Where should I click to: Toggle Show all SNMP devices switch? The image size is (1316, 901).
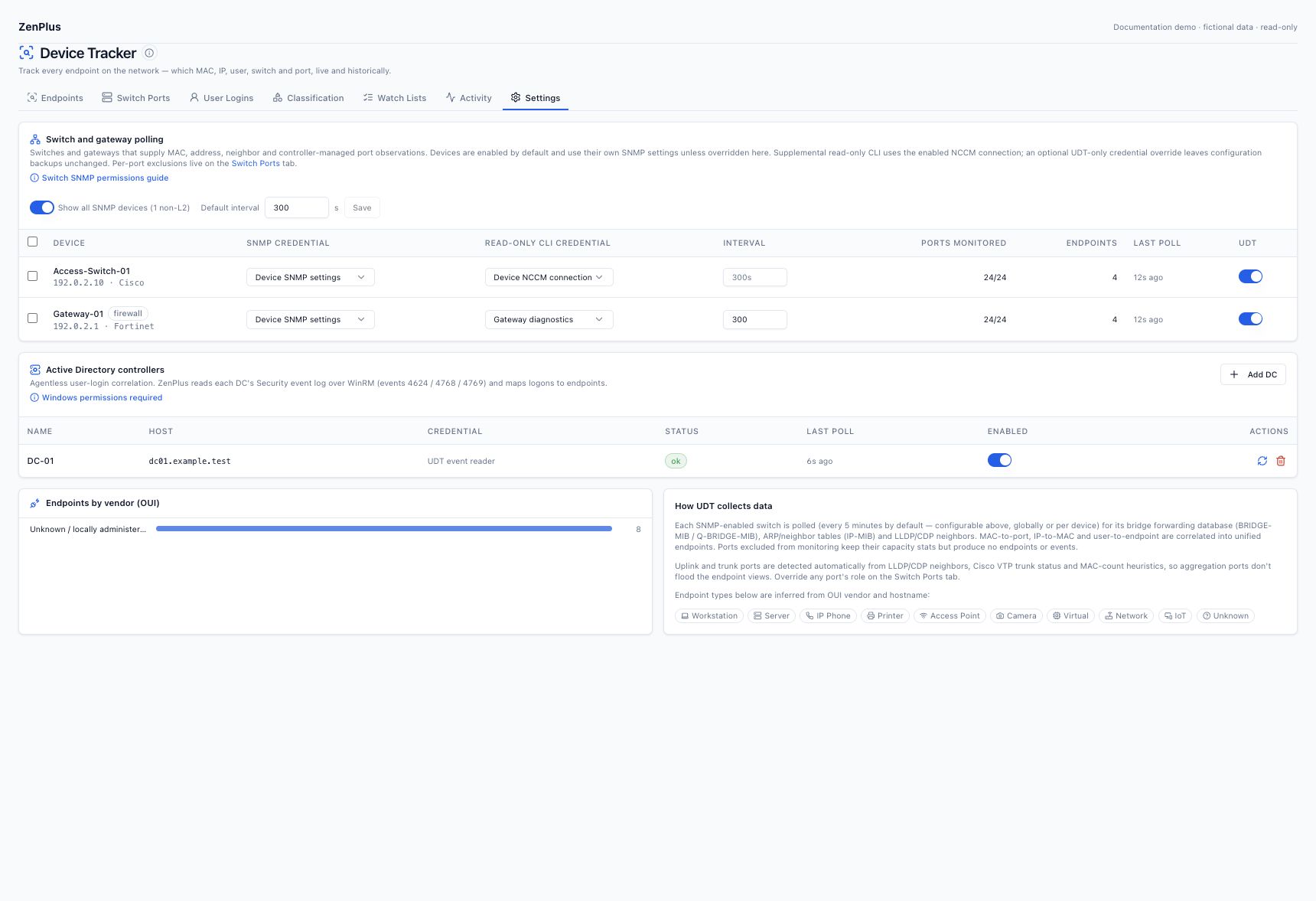pos(42,207)
